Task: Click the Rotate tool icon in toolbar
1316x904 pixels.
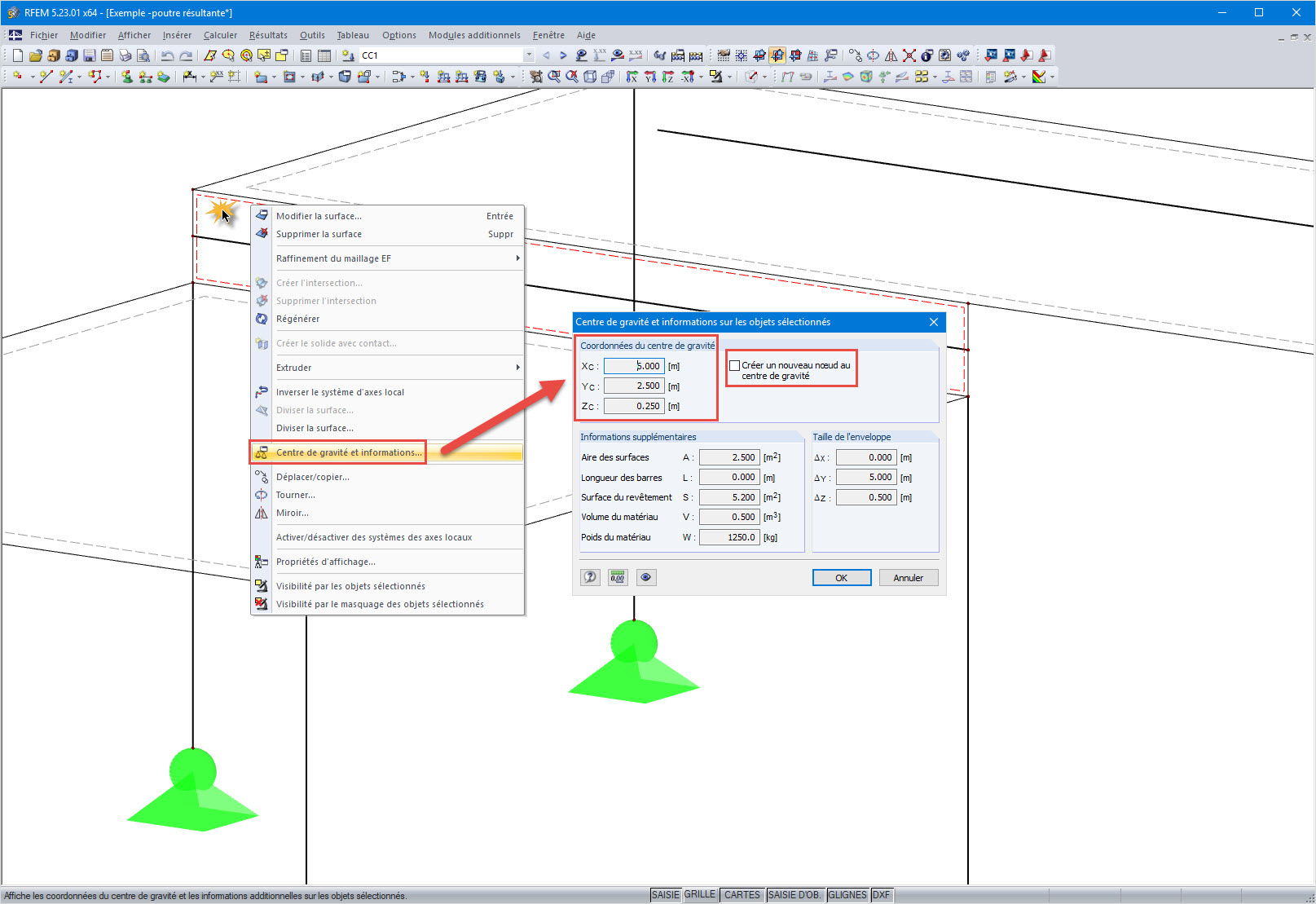Action: (x=873, y=55)
